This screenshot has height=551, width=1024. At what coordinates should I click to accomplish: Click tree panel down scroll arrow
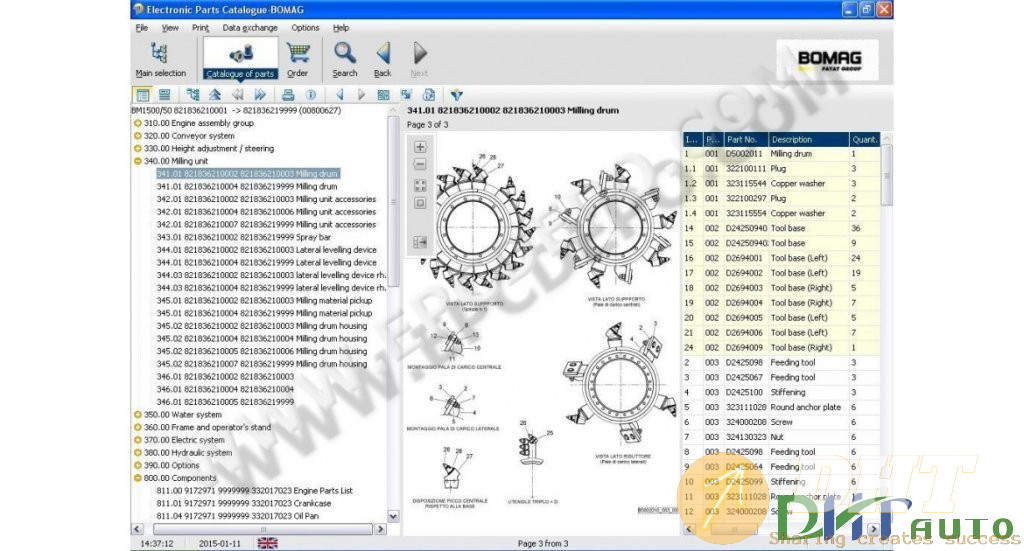pyautogui.click(x=393, y=516)
